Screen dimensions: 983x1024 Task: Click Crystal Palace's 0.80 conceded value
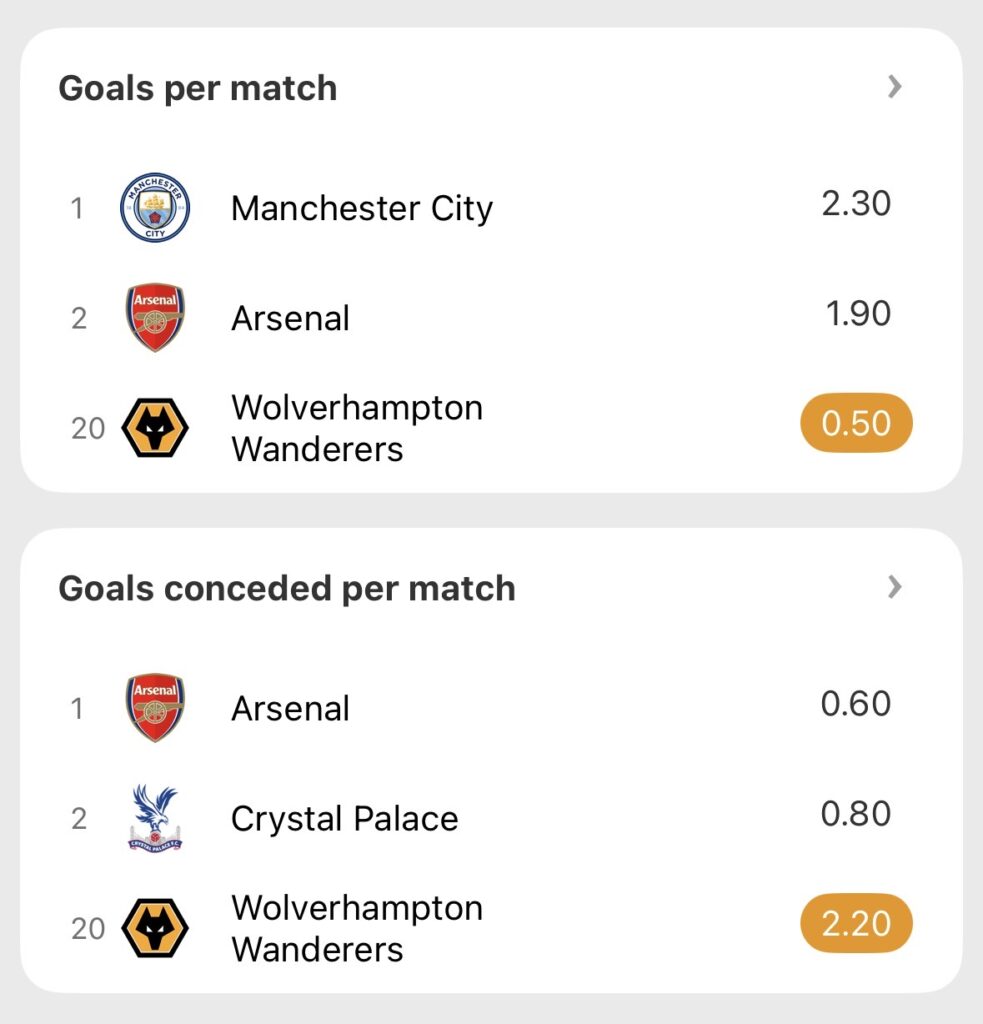point(856,813)
